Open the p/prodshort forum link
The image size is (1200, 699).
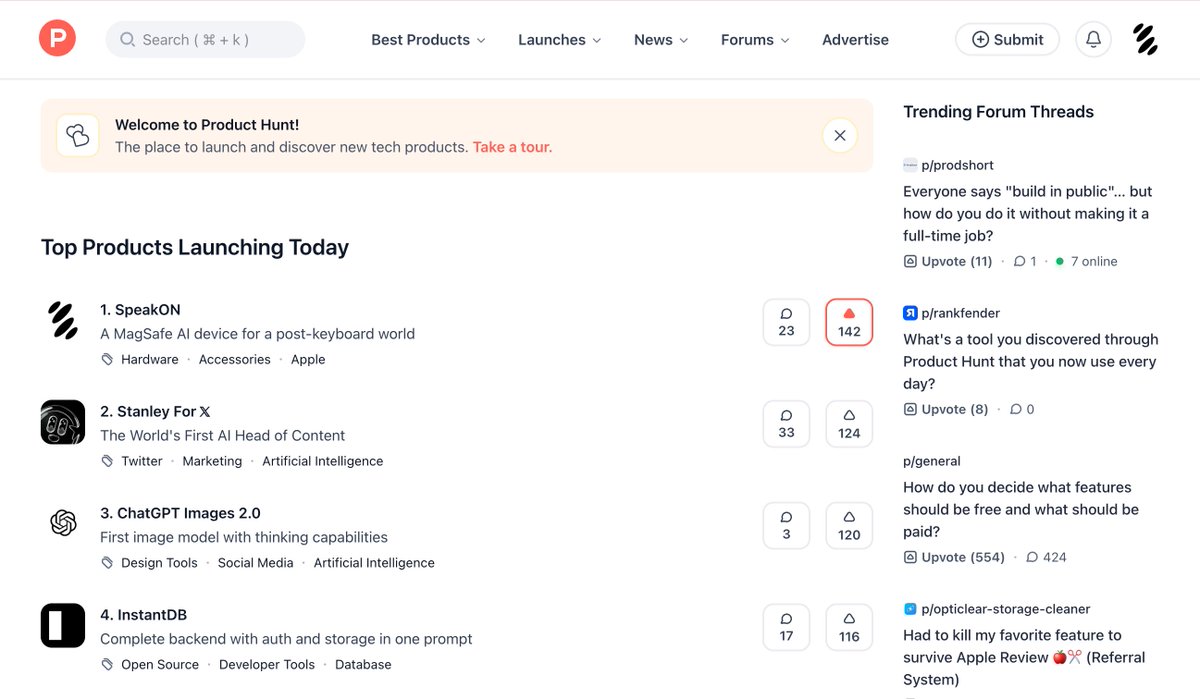(957, 165)
